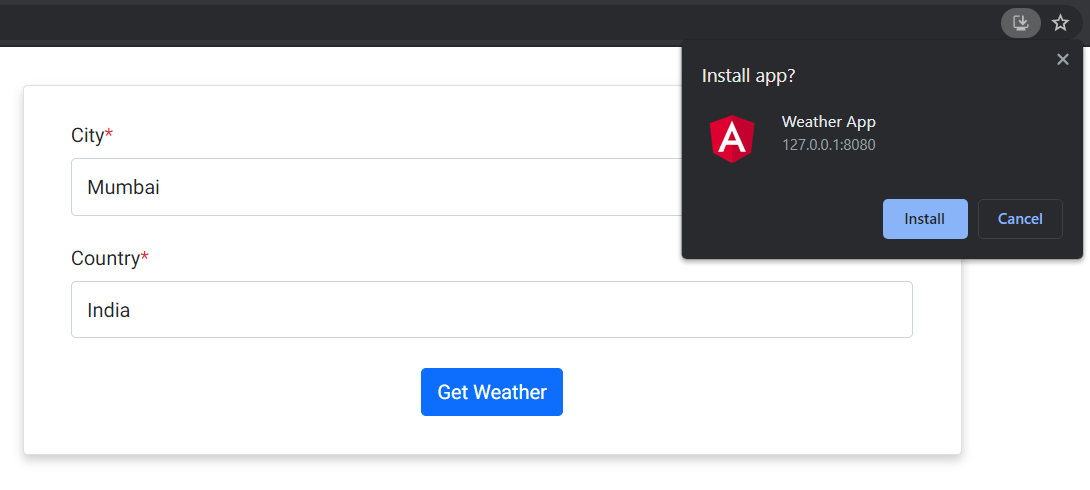
Task: Click the empty browser address bar area
Action: [x=487, y=23]
